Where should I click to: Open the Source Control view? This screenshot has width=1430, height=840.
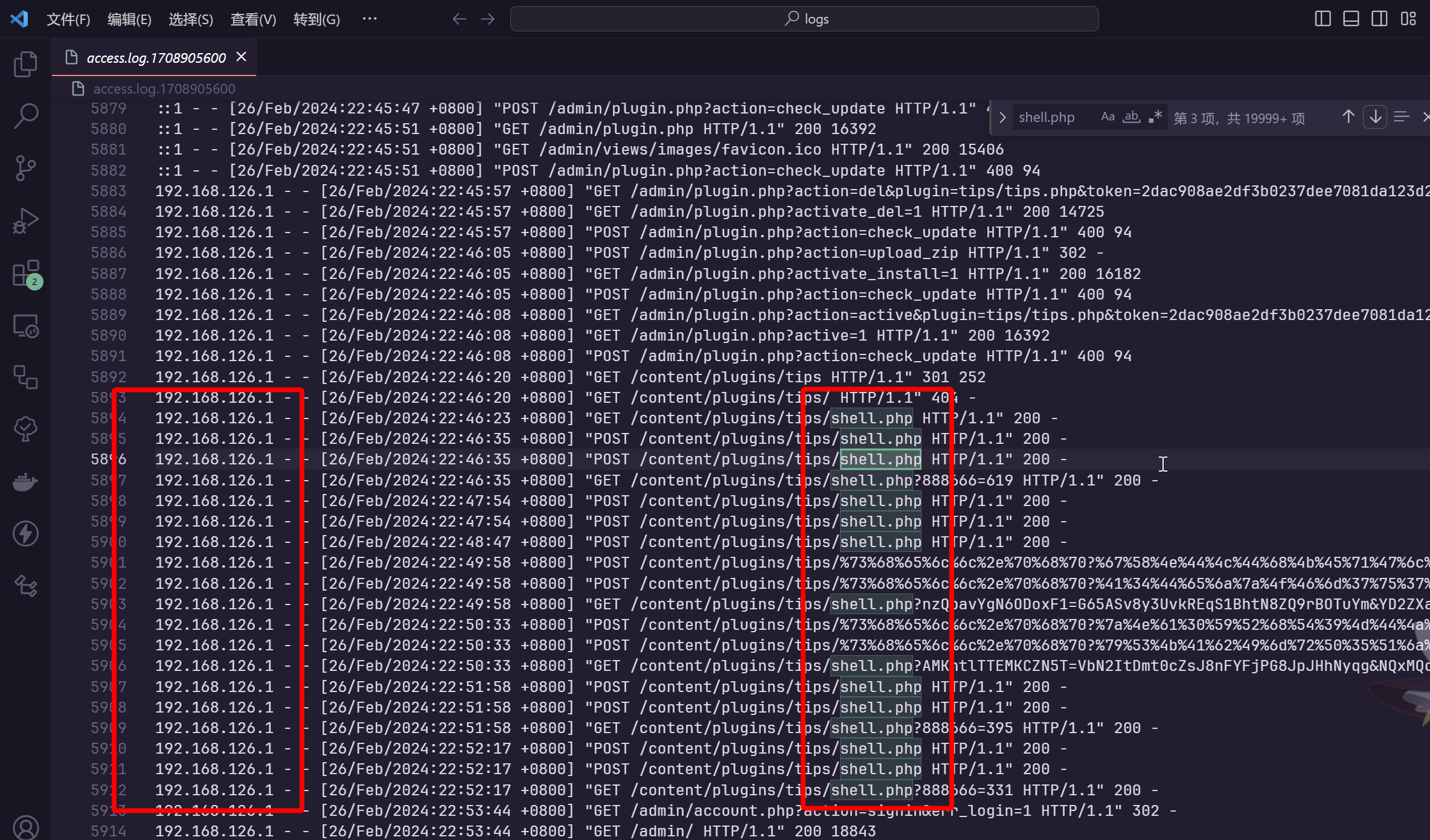click(x=25, y=168)
